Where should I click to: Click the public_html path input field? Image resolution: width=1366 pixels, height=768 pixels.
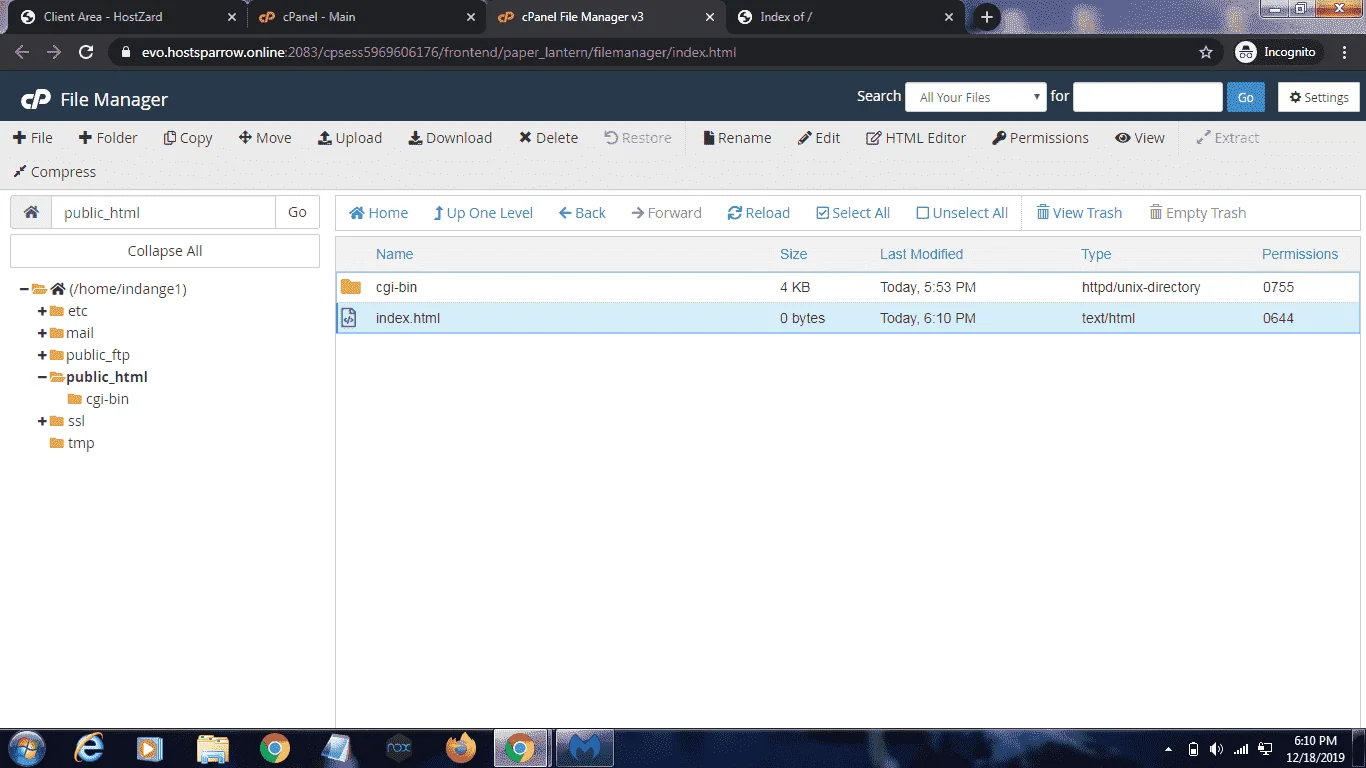click(163, 212)
